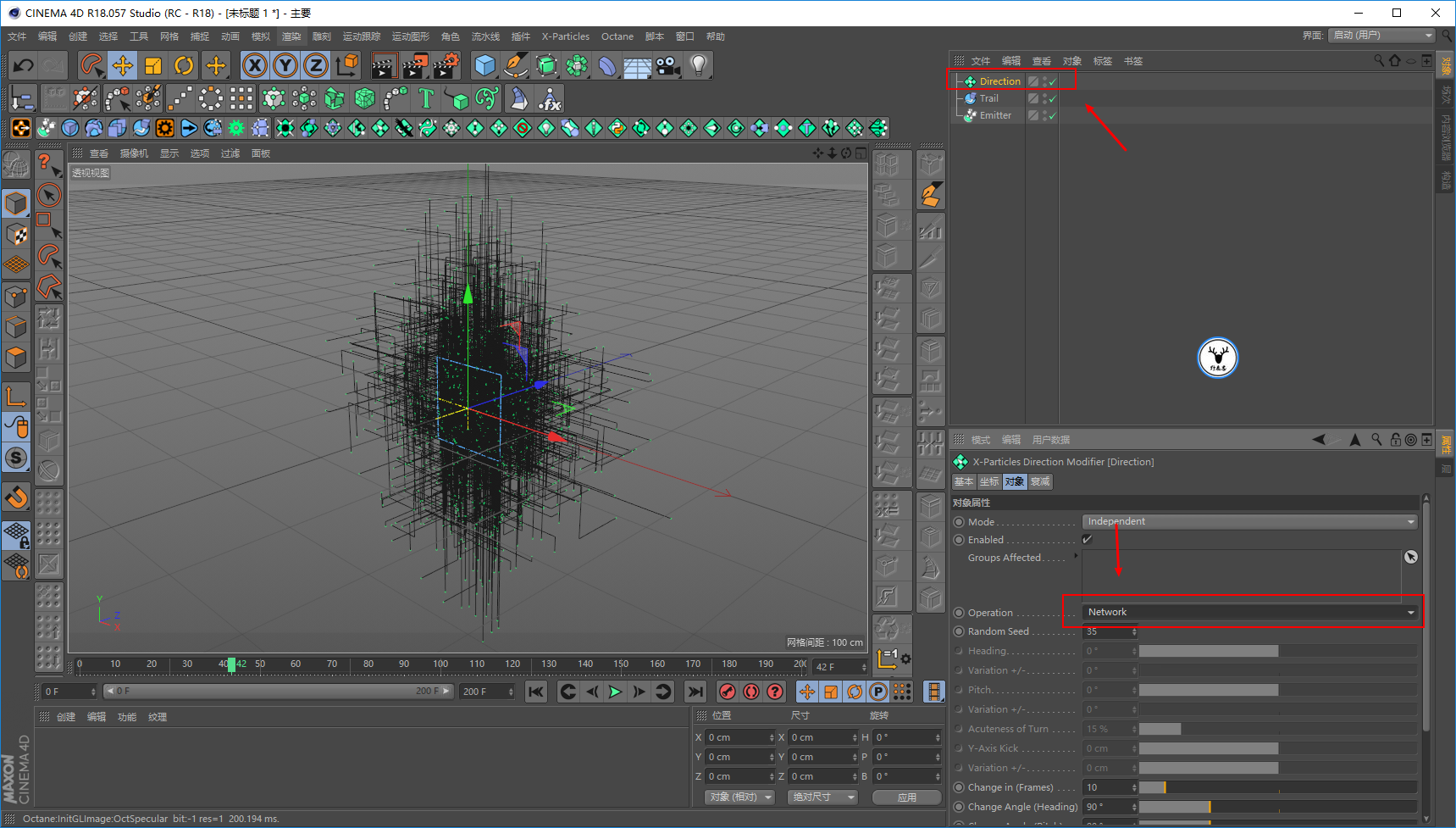This screenshot has width=1456, height=828.
Task: Click the 应用 apply button
Action: pos(906,797)
